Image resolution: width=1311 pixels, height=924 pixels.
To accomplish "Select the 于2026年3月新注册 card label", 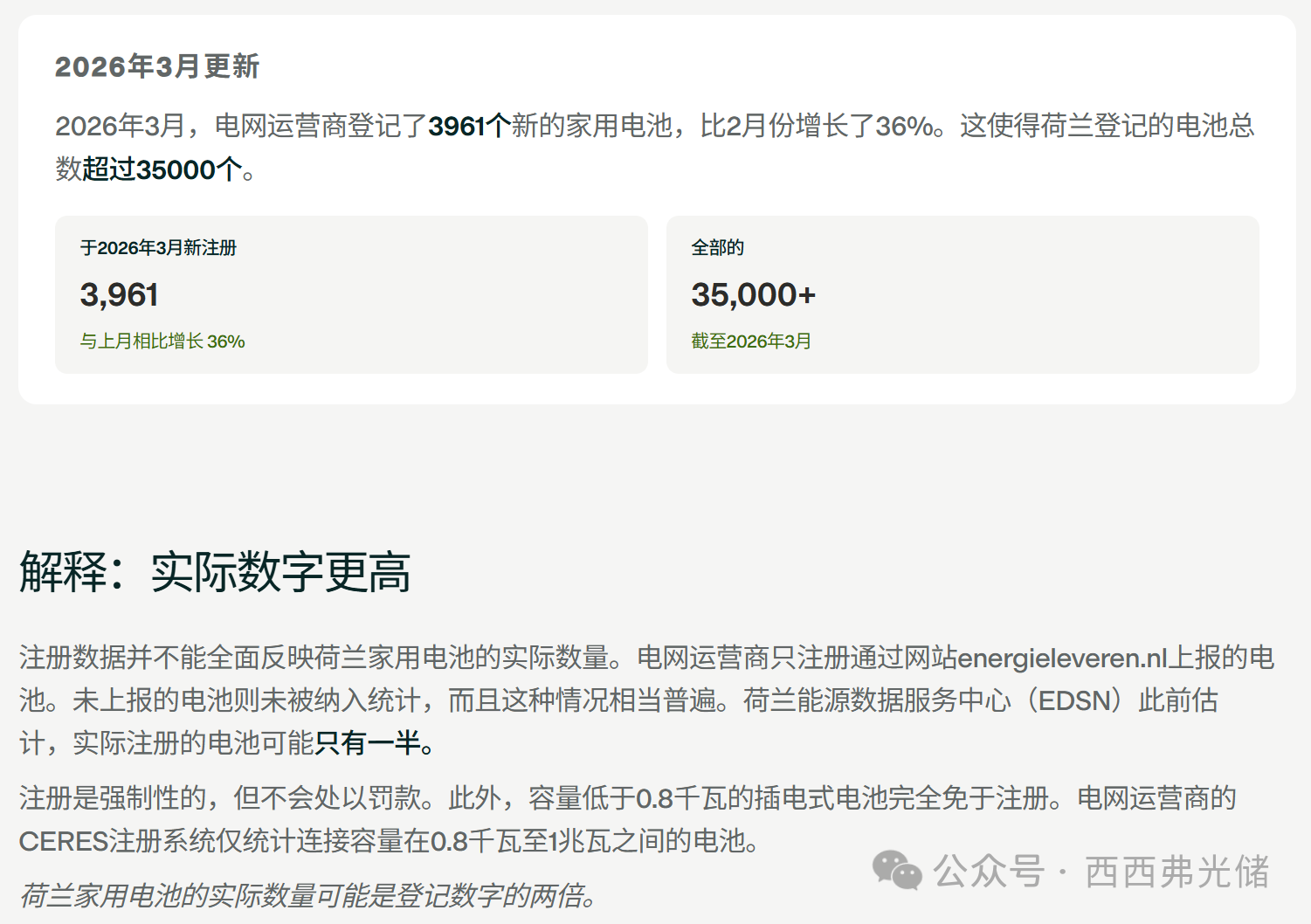I will pyautogui.click(x=158, y=248).
